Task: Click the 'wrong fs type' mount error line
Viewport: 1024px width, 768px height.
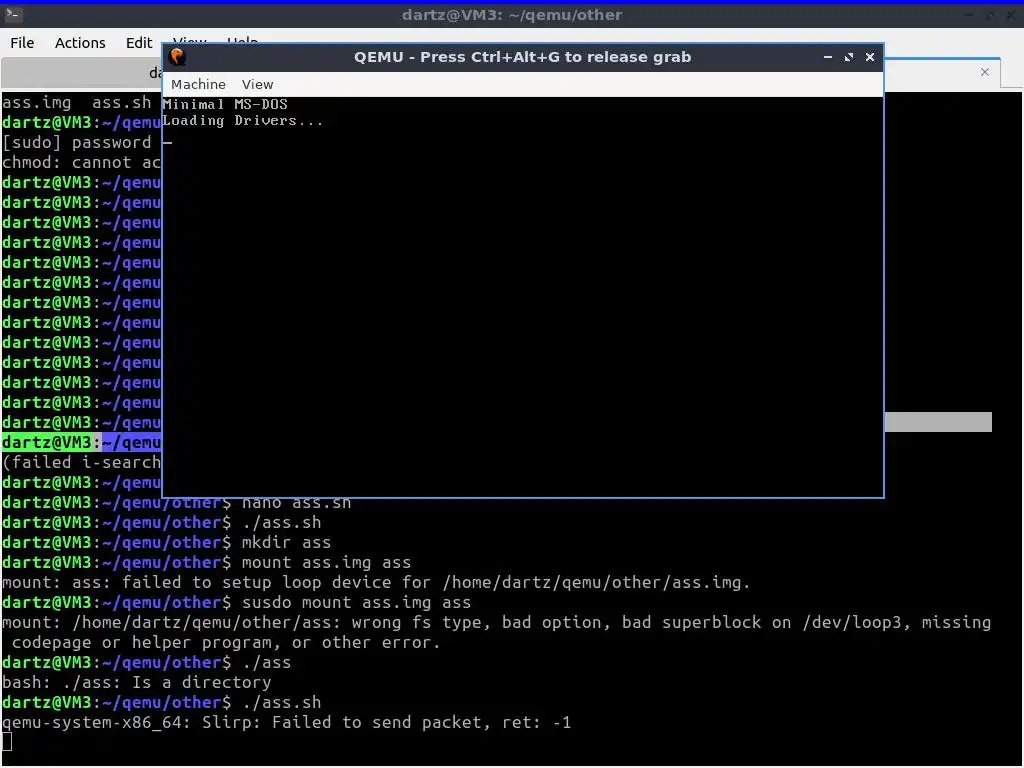Action: tap(496, 622)
